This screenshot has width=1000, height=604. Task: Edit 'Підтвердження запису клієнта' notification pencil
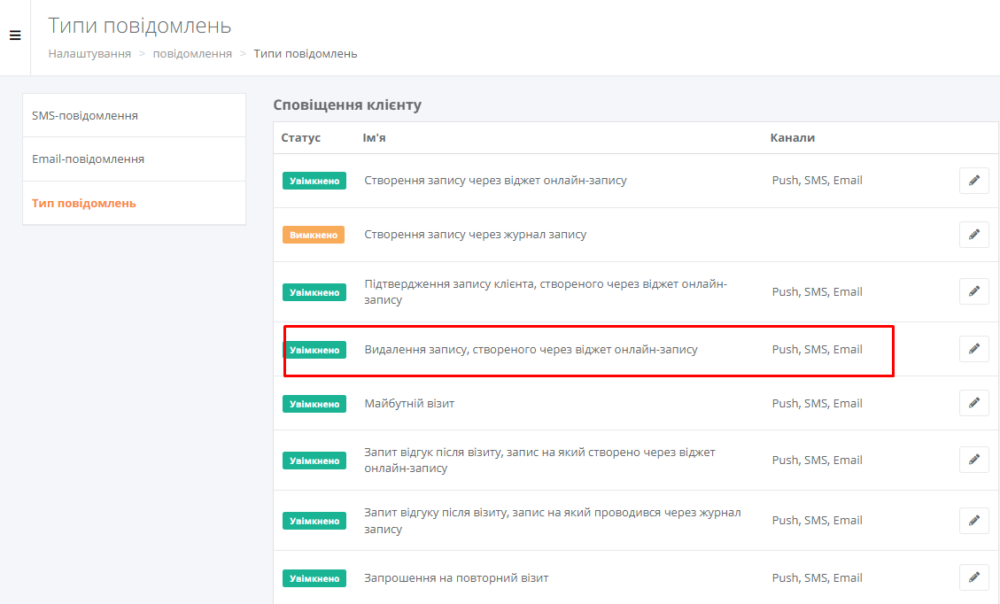(x=973, y=291)
